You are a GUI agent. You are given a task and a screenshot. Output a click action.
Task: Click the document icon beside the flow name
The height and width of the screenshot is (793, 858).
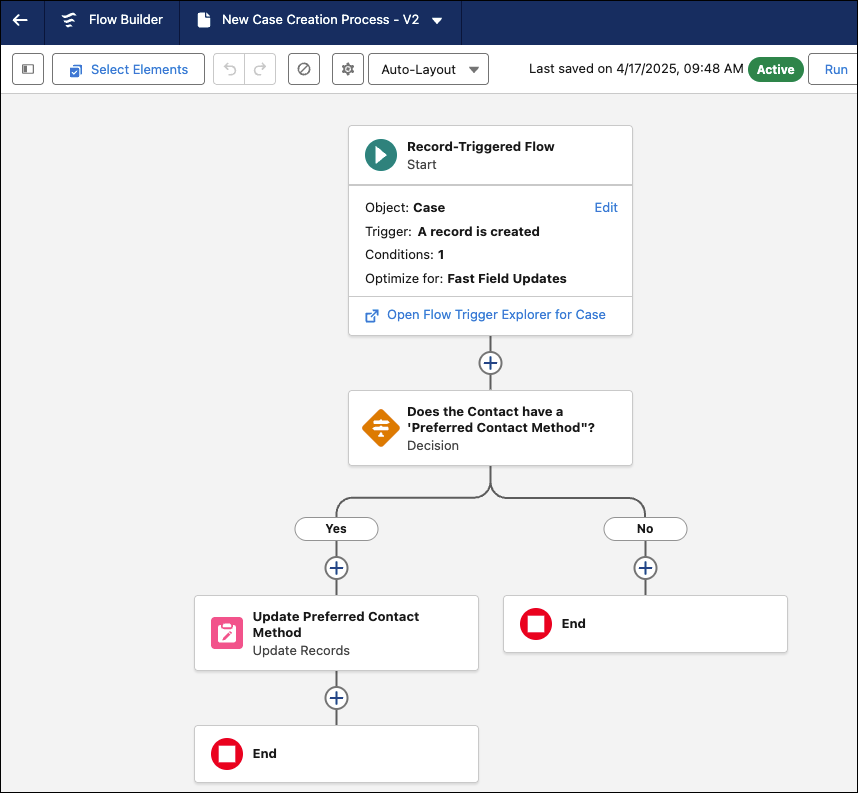tap(204, 20)
